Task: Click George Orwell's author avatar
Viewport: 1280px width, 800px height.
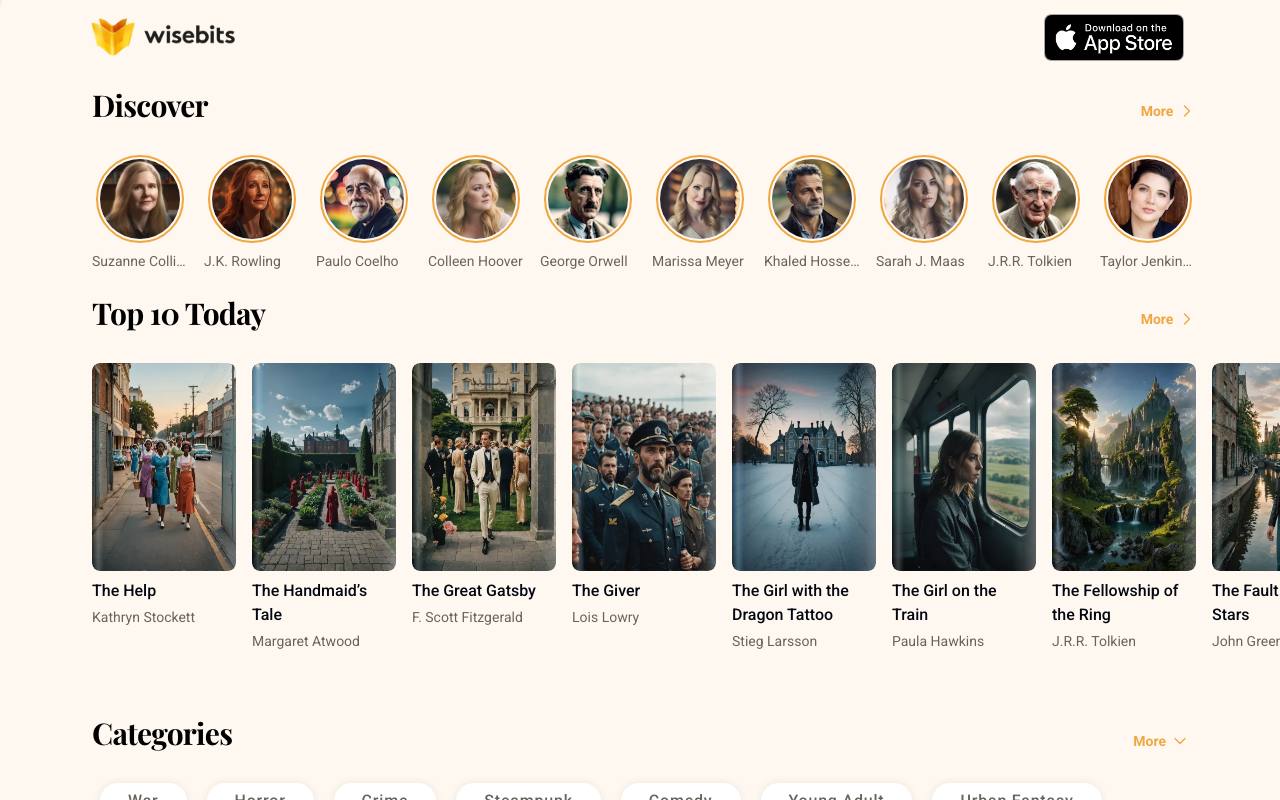Action: [x=588, y=199]
